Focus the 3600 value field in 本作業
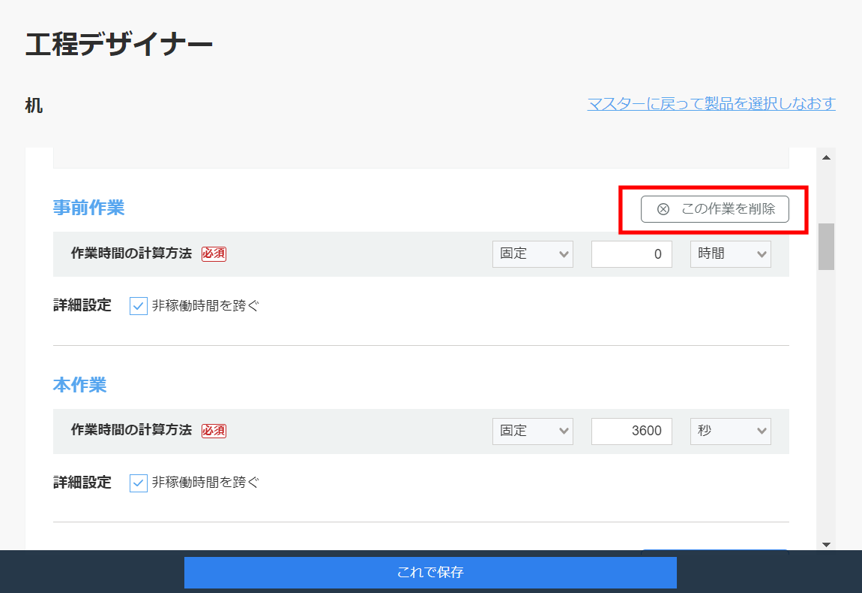This screenshot has height=594, width=864. 631,431
